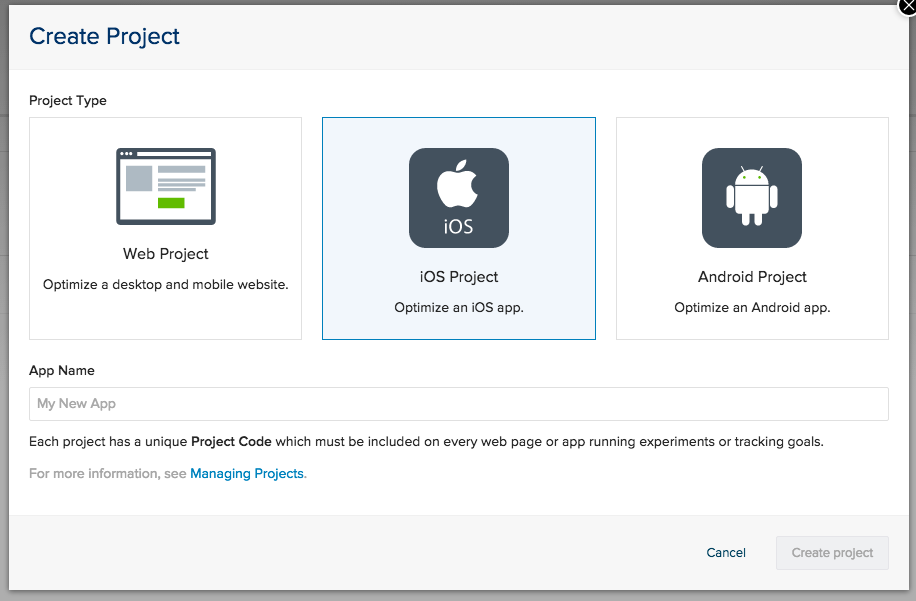Screen dimensions: 916x601
Task: Click 'Optimize a desktop and mobile website' description
Action: (x=166, y=285)
